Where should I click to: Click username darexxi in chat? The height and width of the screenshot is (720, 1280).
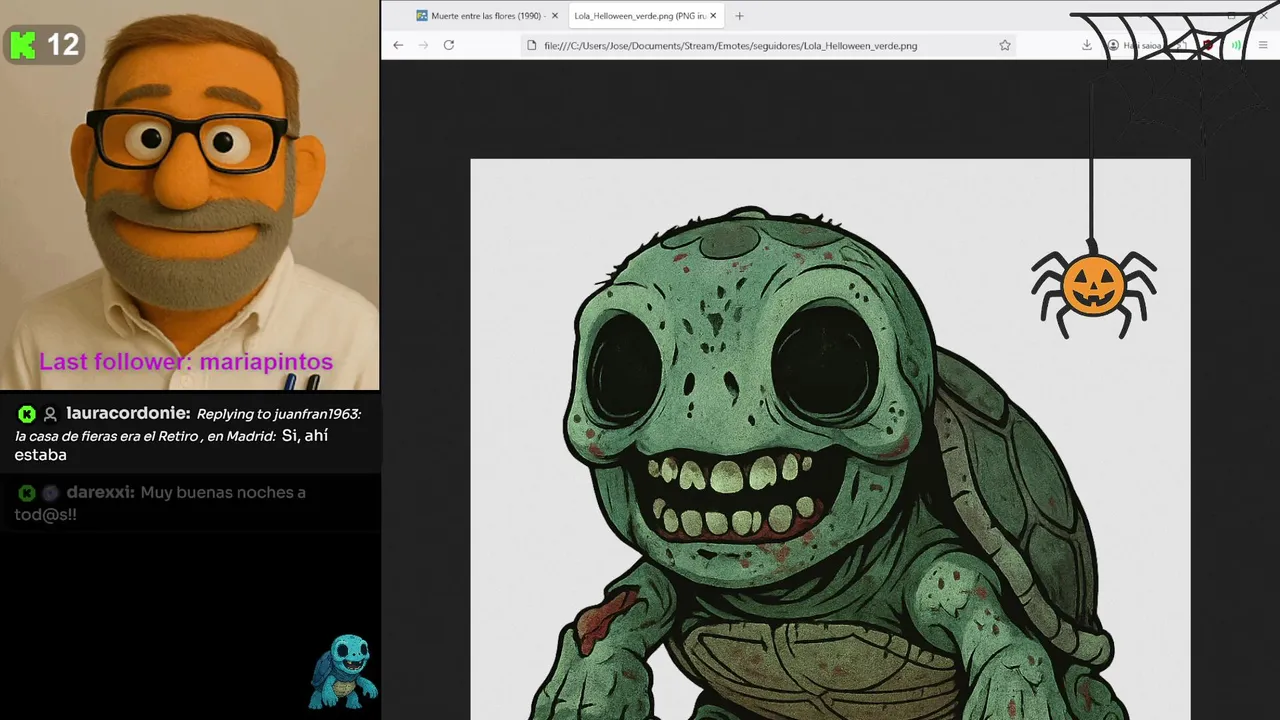click(101, 492)
